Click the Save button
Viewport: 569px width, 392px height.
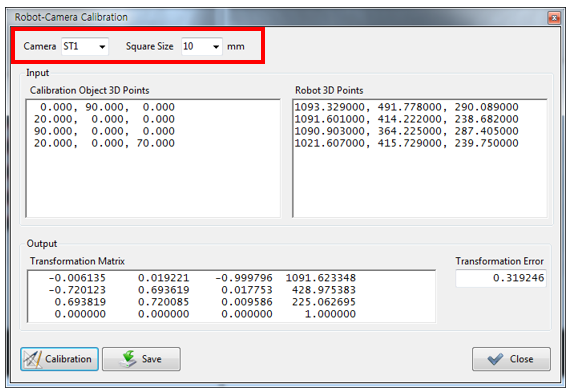coord(141,359)
